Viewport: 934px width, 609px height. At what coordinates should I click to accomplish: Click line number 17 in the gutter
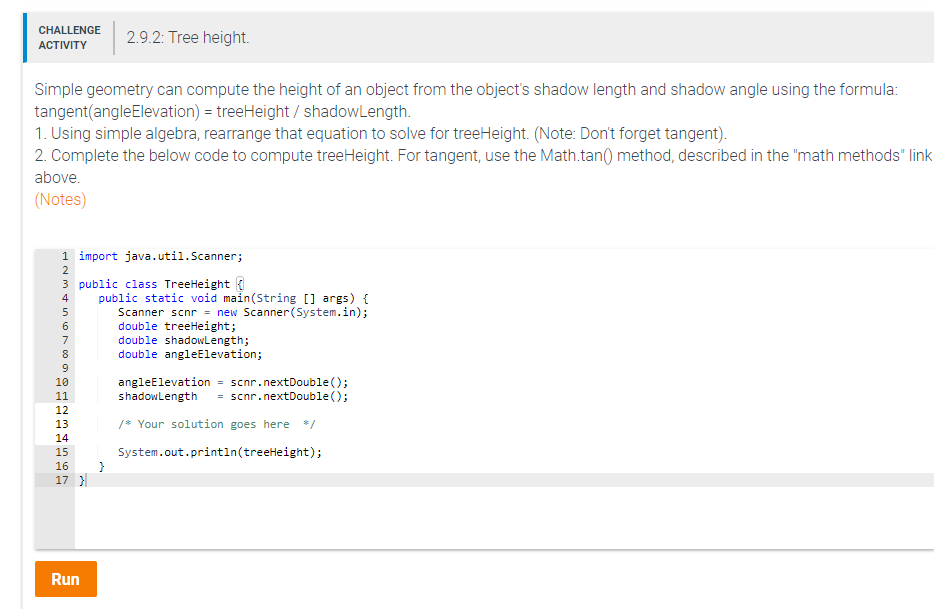click(63, 479)
